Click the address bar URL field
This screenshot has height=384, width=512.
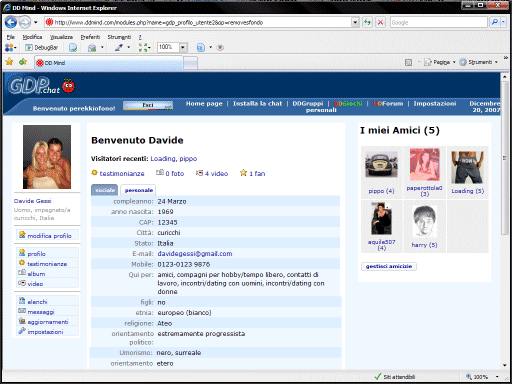coord(198,22)
